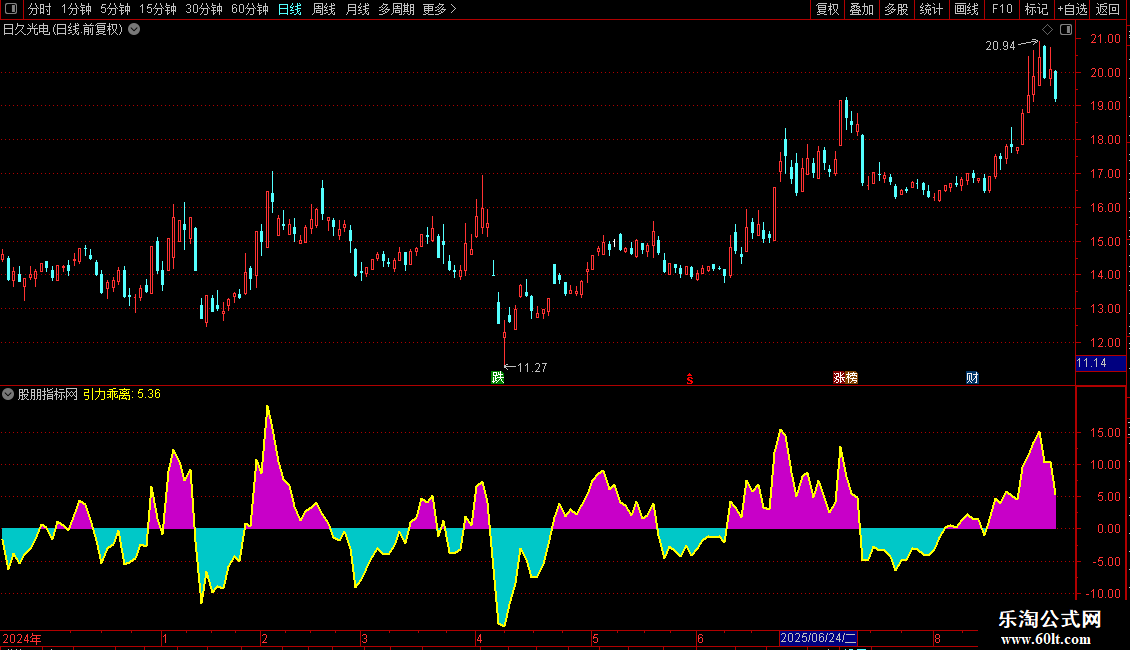Image resolution: width=1130 pixels, height=650 pixels.
Task: Select the 1分钟 period
Action: [76, 9]
